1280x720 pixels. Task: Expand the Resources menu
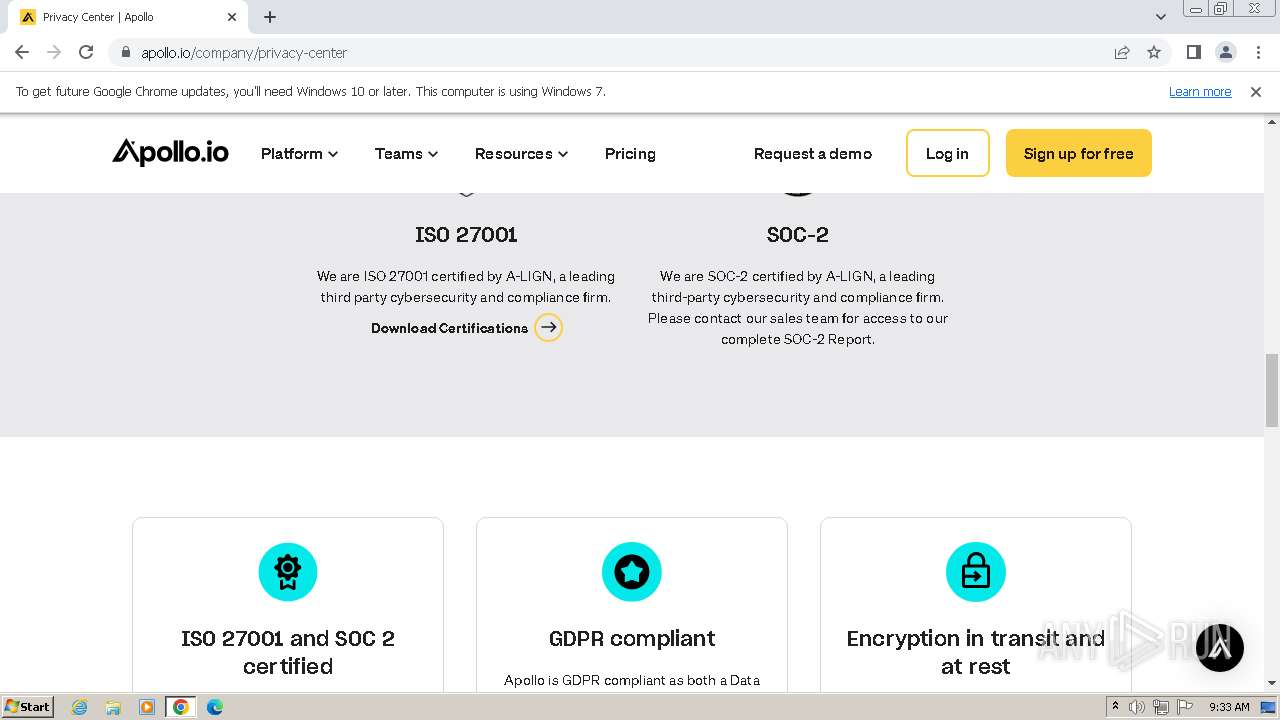click(x=521, y=153)
